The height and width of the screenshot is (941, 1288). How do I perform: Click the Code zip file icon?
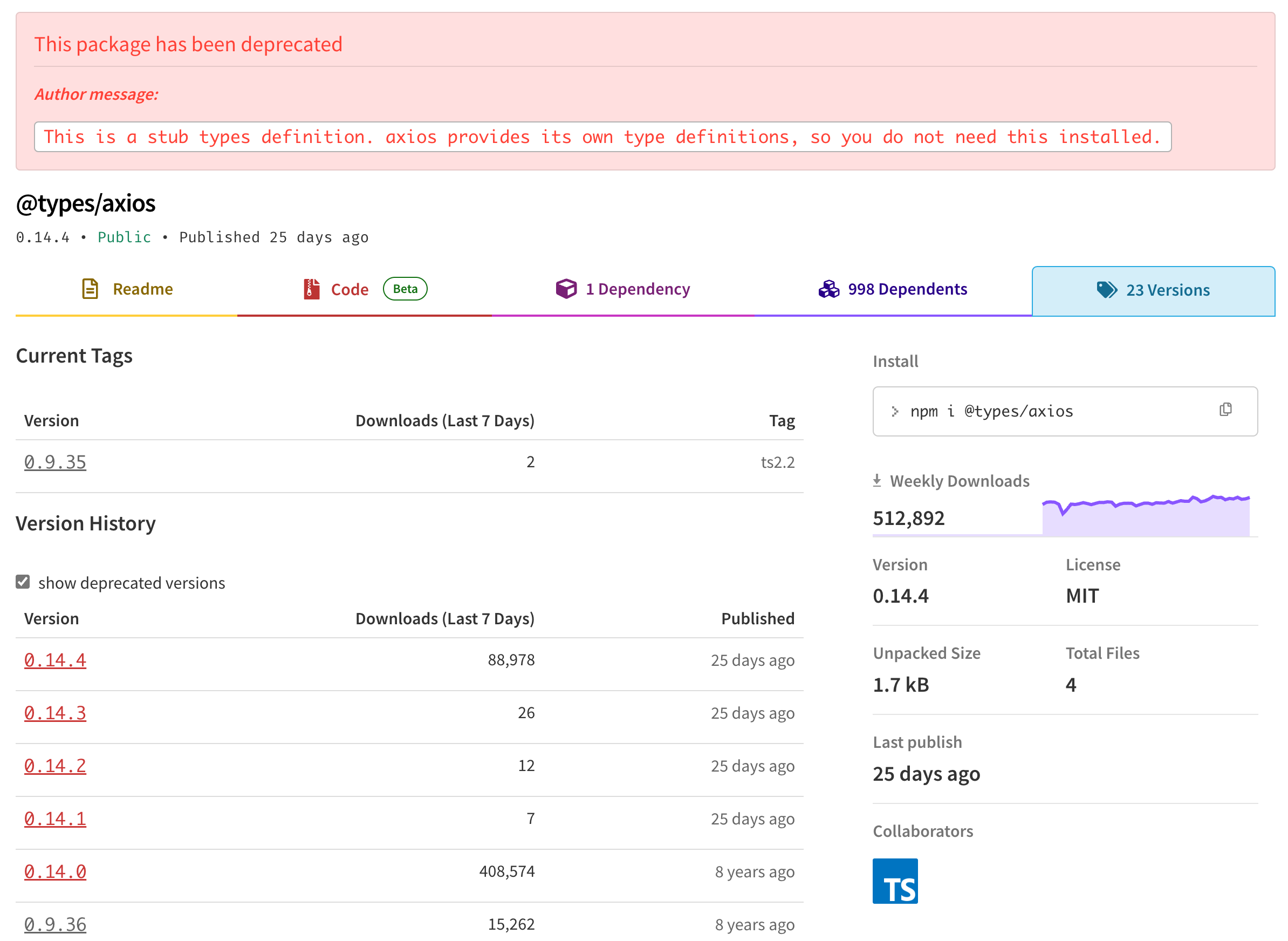[x=311, y=289]
